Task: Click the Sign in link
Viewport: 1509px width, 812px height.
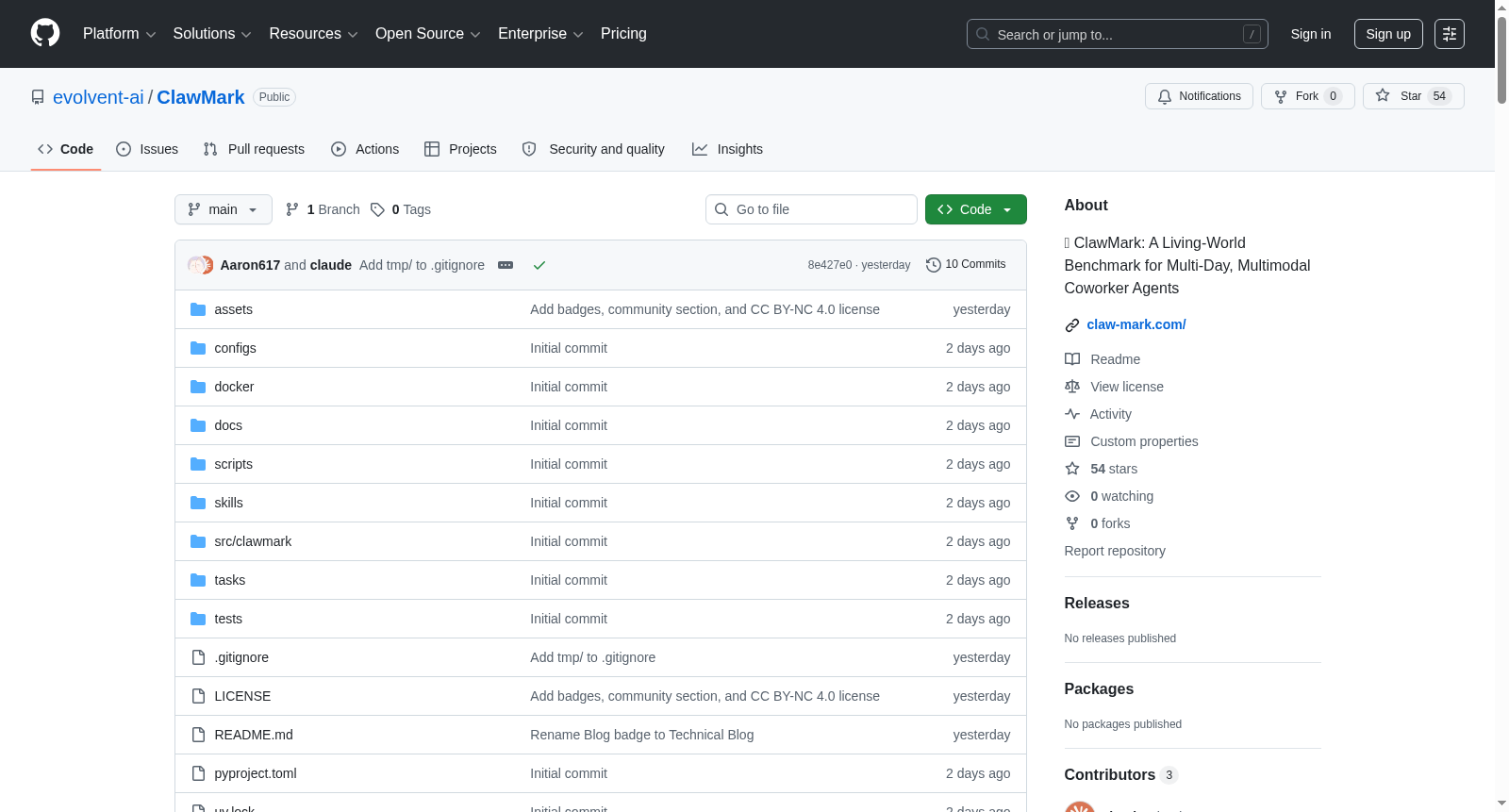Action: (1311, 34)
